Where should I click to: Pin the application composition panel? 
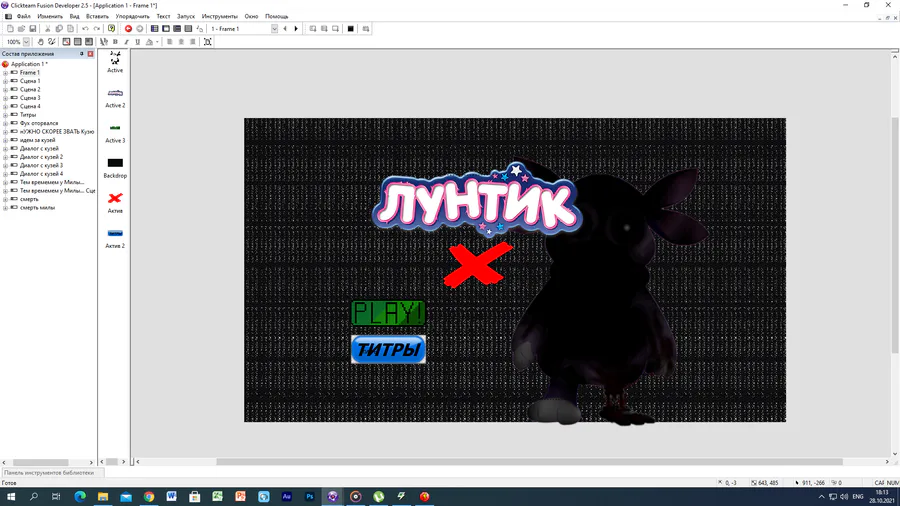[x=82, y=54]
